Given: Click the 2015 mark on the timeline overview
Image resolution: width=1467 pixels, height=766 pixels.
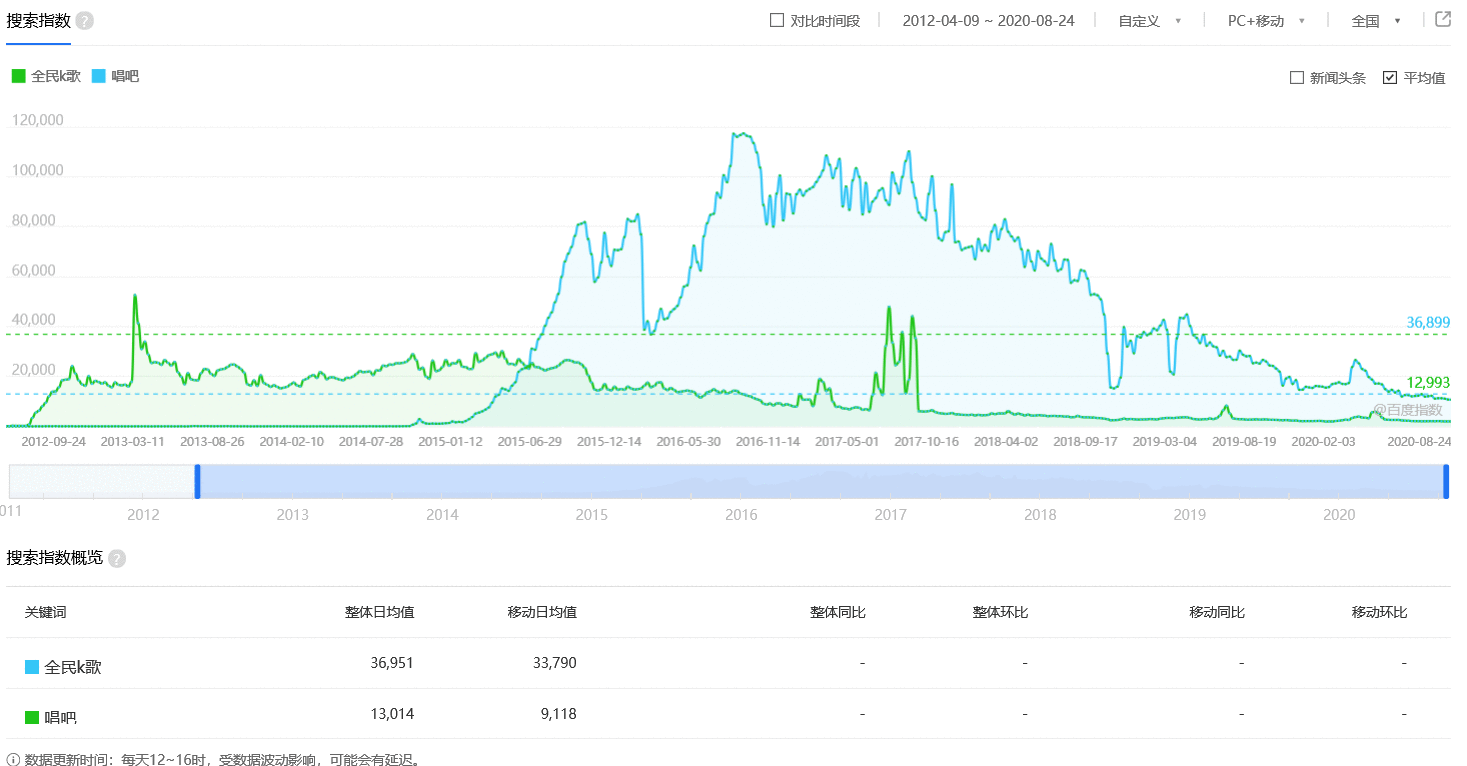Looking at the screenshot, I should pos(592,515).
